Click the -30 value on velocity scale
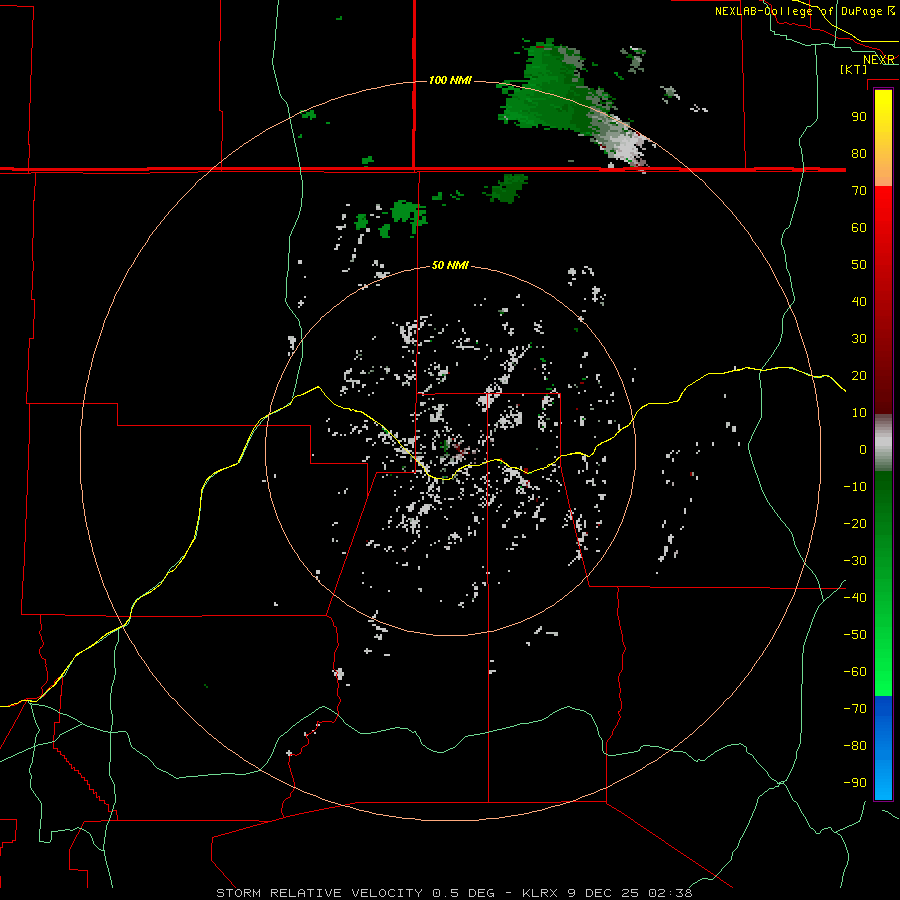The image size is (900, 900). coord(855,561)
